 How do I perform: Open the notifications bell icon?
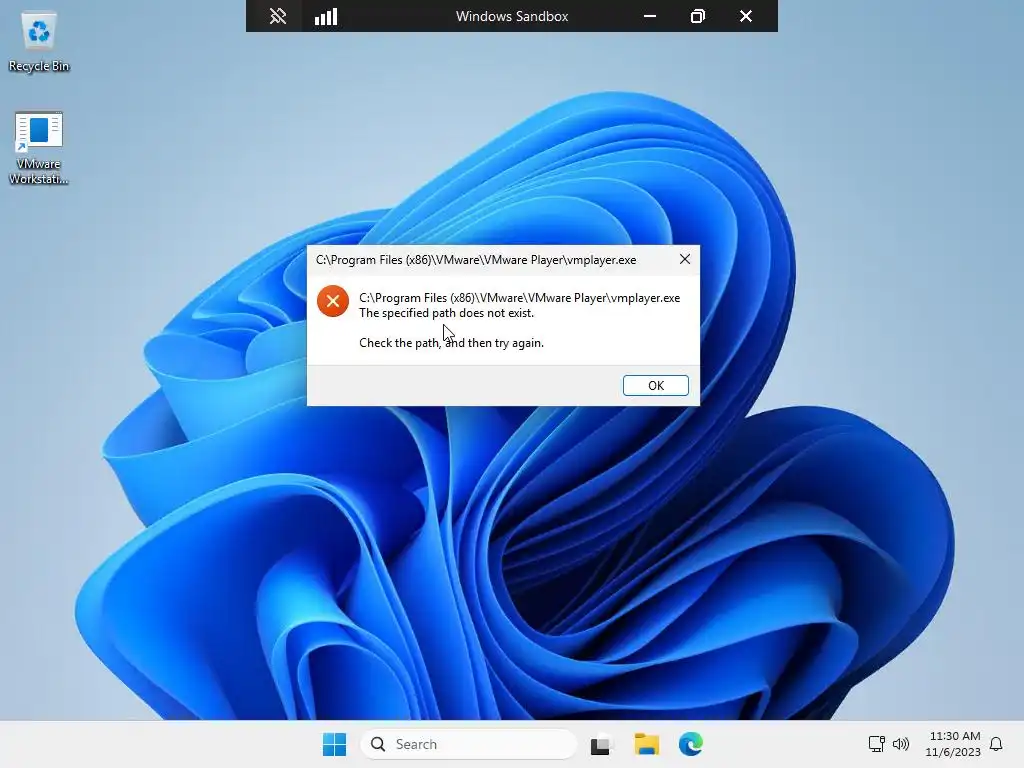(996, 744)
